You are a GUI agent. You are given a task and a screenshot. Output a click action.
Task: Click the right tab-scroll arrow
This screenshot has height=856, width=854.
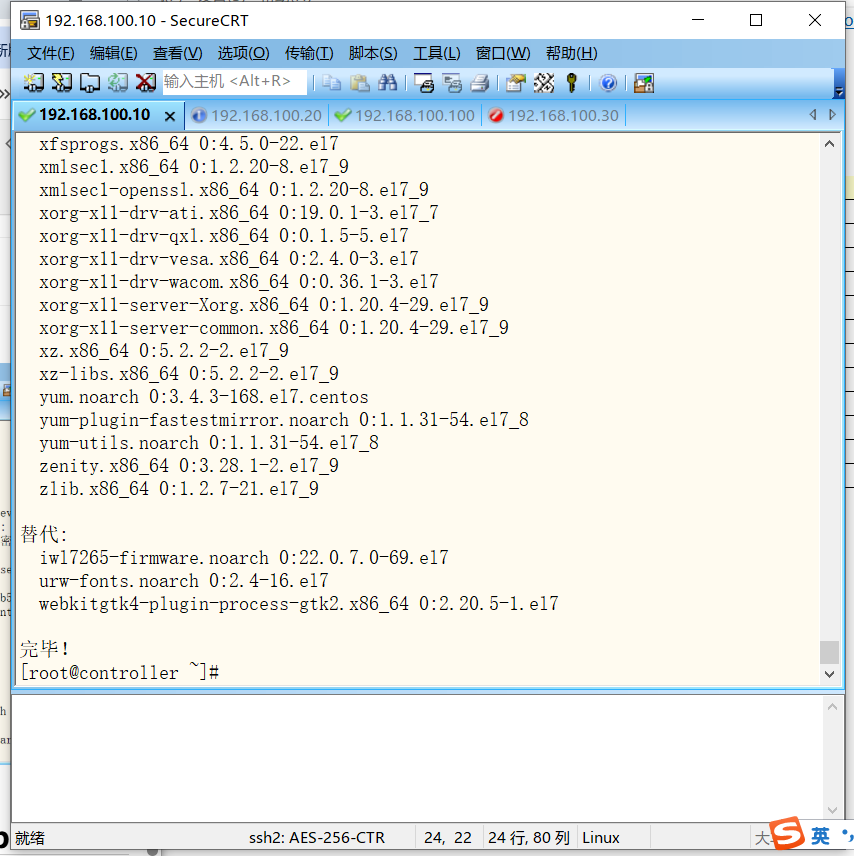pyautogui.click(x=831, y=115)
